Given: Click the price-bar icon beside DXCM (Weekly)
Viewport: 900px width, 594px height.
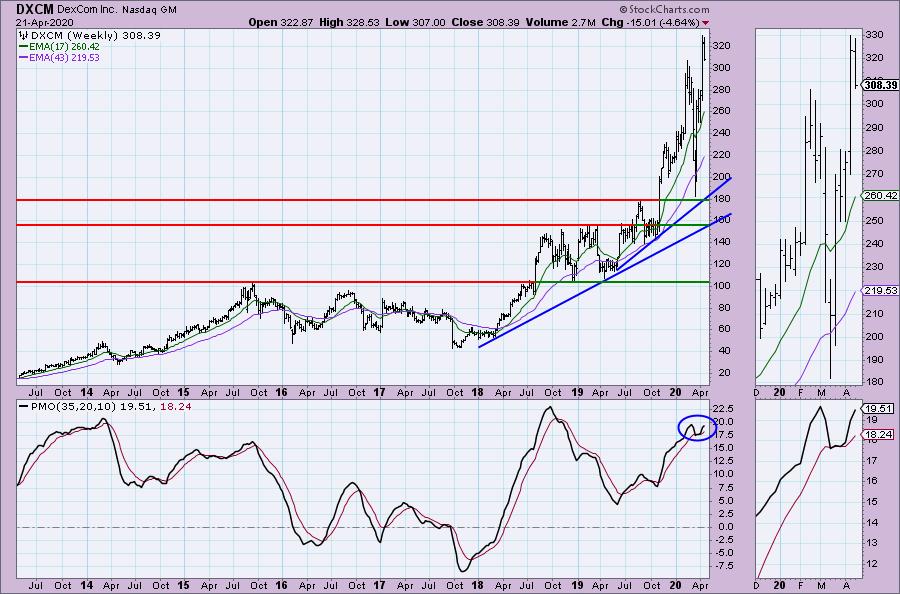Looking at the screenshot, I should click(24, 36).
